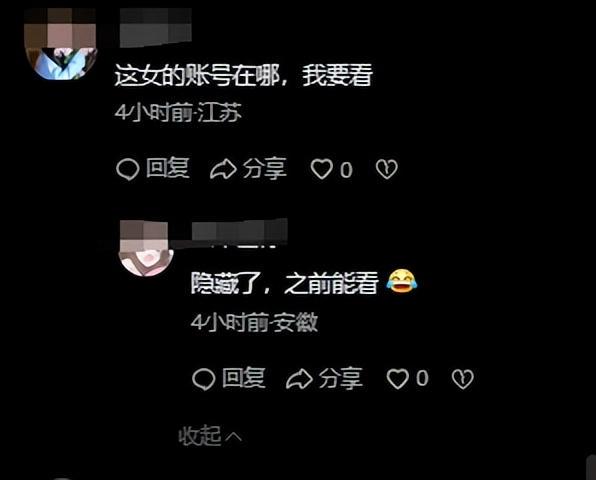Click reply bubble icon on Anhui reply

204,379
